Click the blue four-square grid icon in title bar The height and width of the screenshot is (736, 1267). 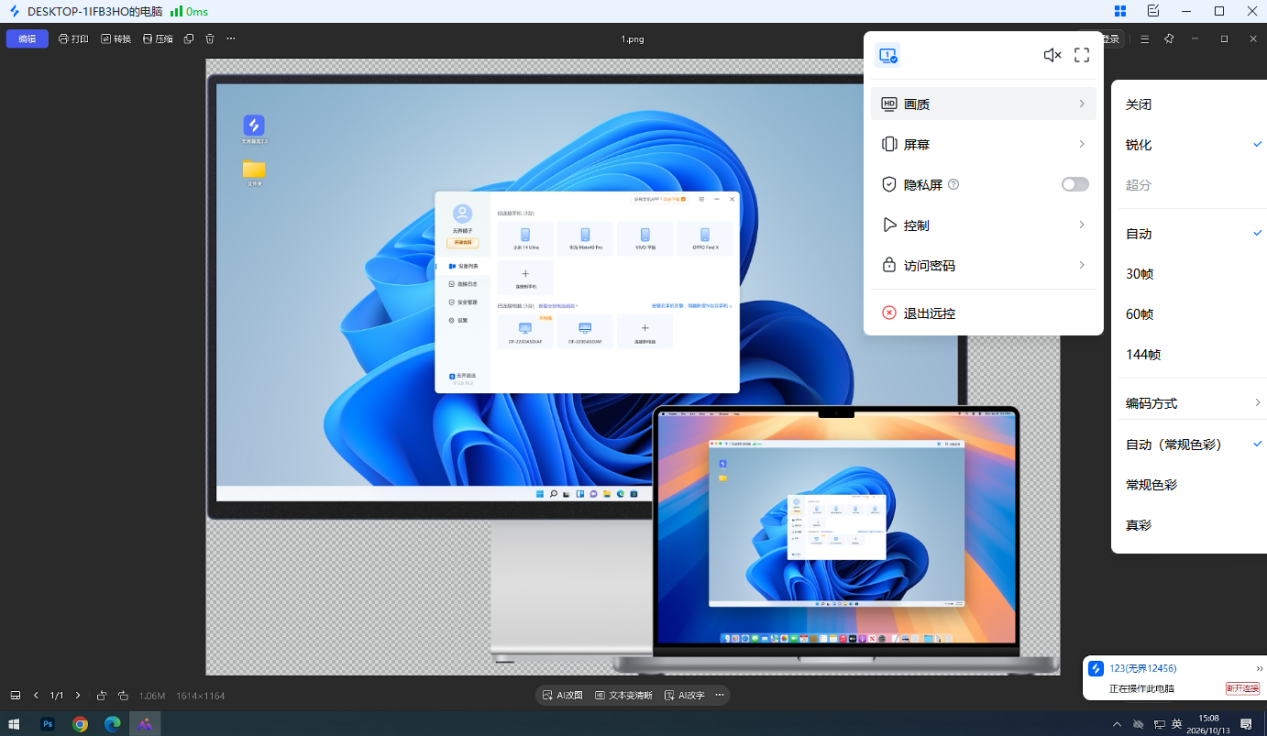click(x=1120, y=11)
